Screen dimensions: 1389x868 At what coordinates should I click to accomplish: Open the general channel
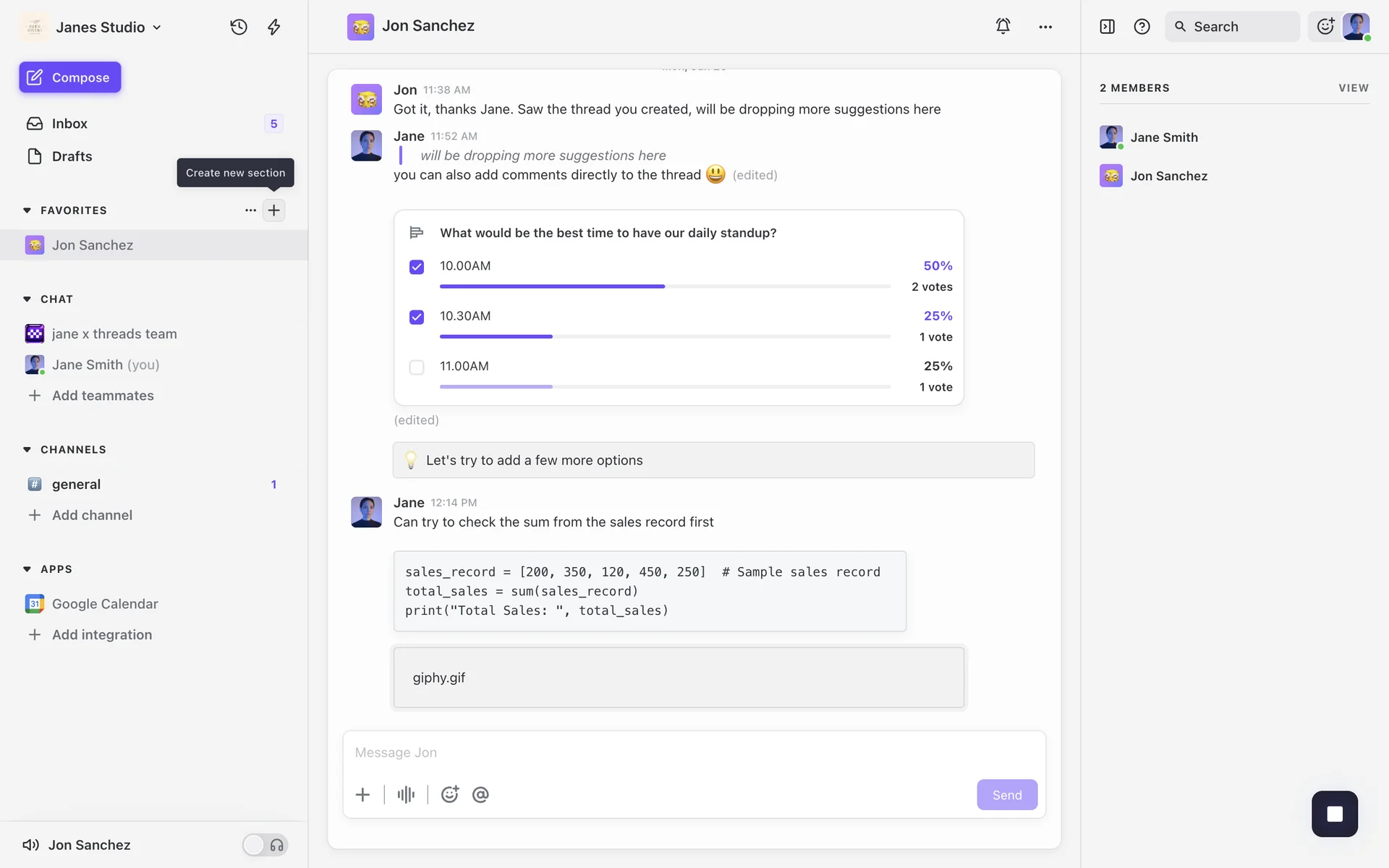[x=76, y=485]
